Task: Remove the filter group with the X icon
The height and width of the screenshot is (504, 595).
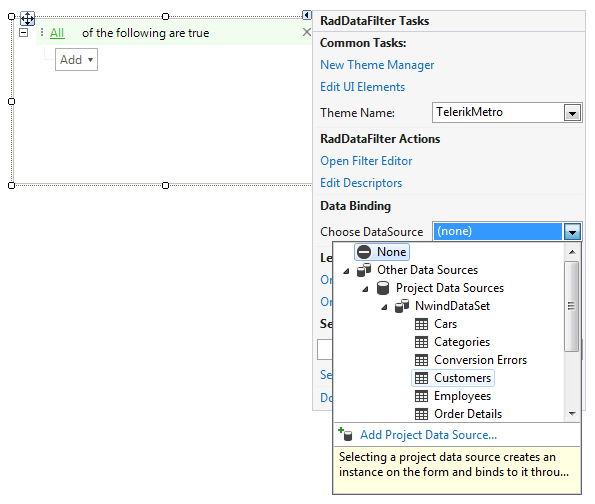Action: (x=307, y=32)
